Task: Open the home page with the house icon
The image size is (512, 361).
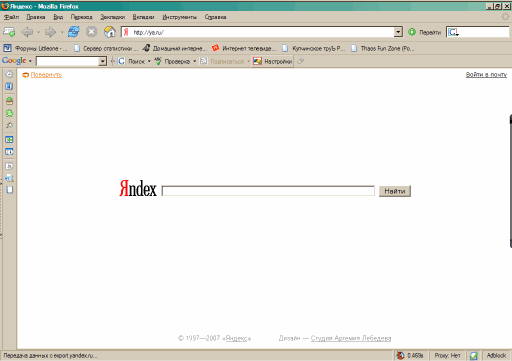Action: pyautogui.click(x=110, y=32)
